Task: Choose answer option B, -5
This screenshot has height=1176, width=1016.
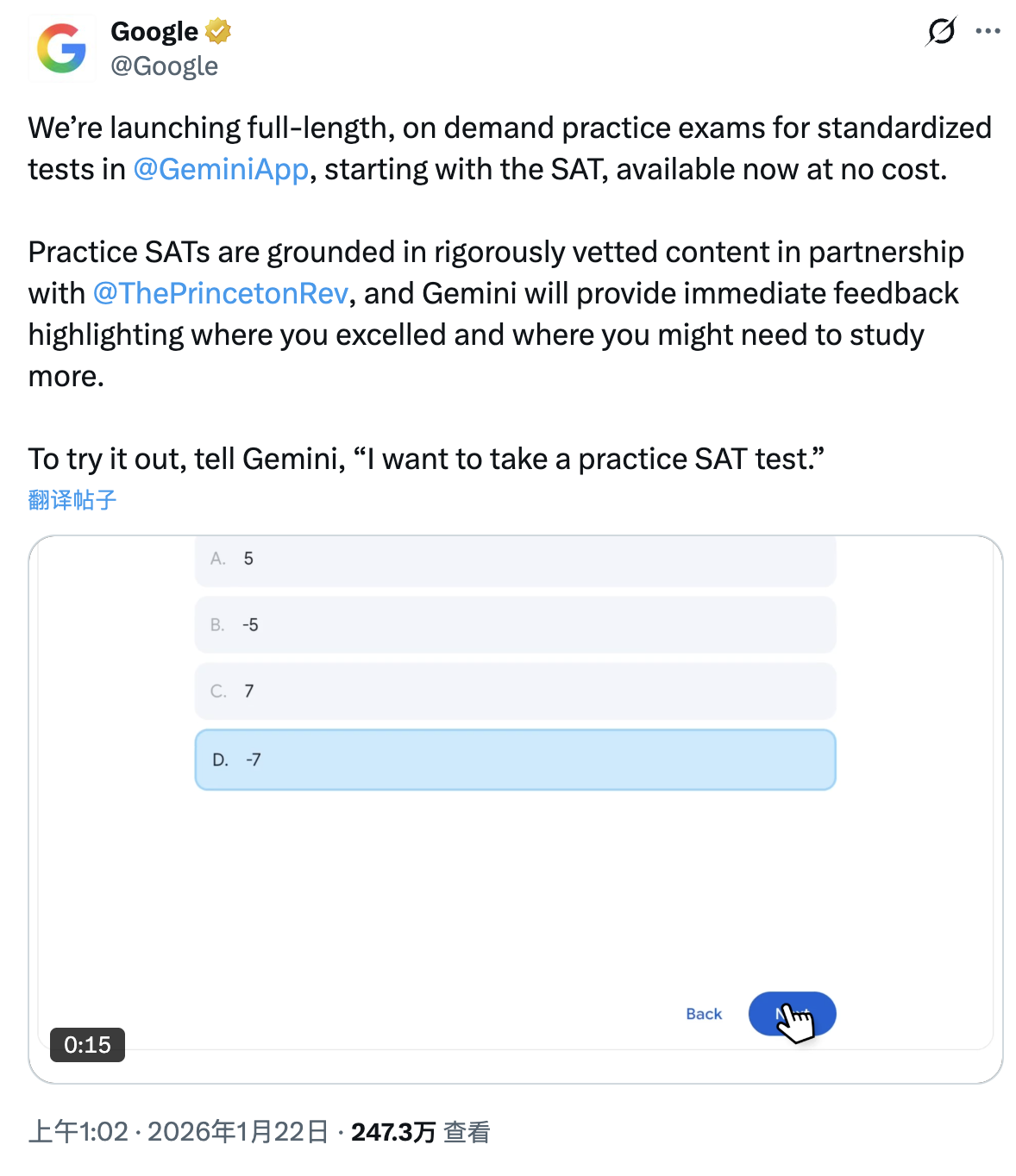Action: click(515, 625)
